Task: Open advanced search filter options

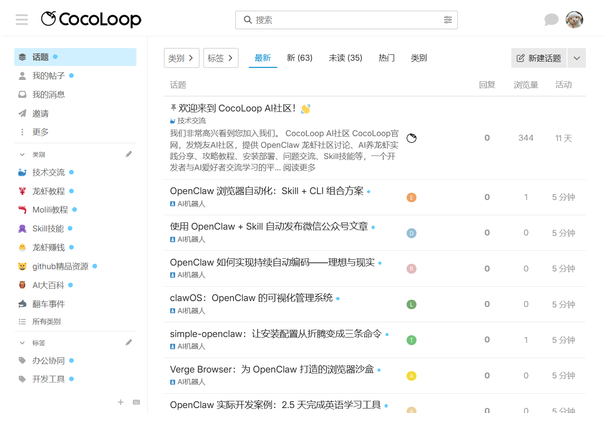Action: (x=447, y=20)
